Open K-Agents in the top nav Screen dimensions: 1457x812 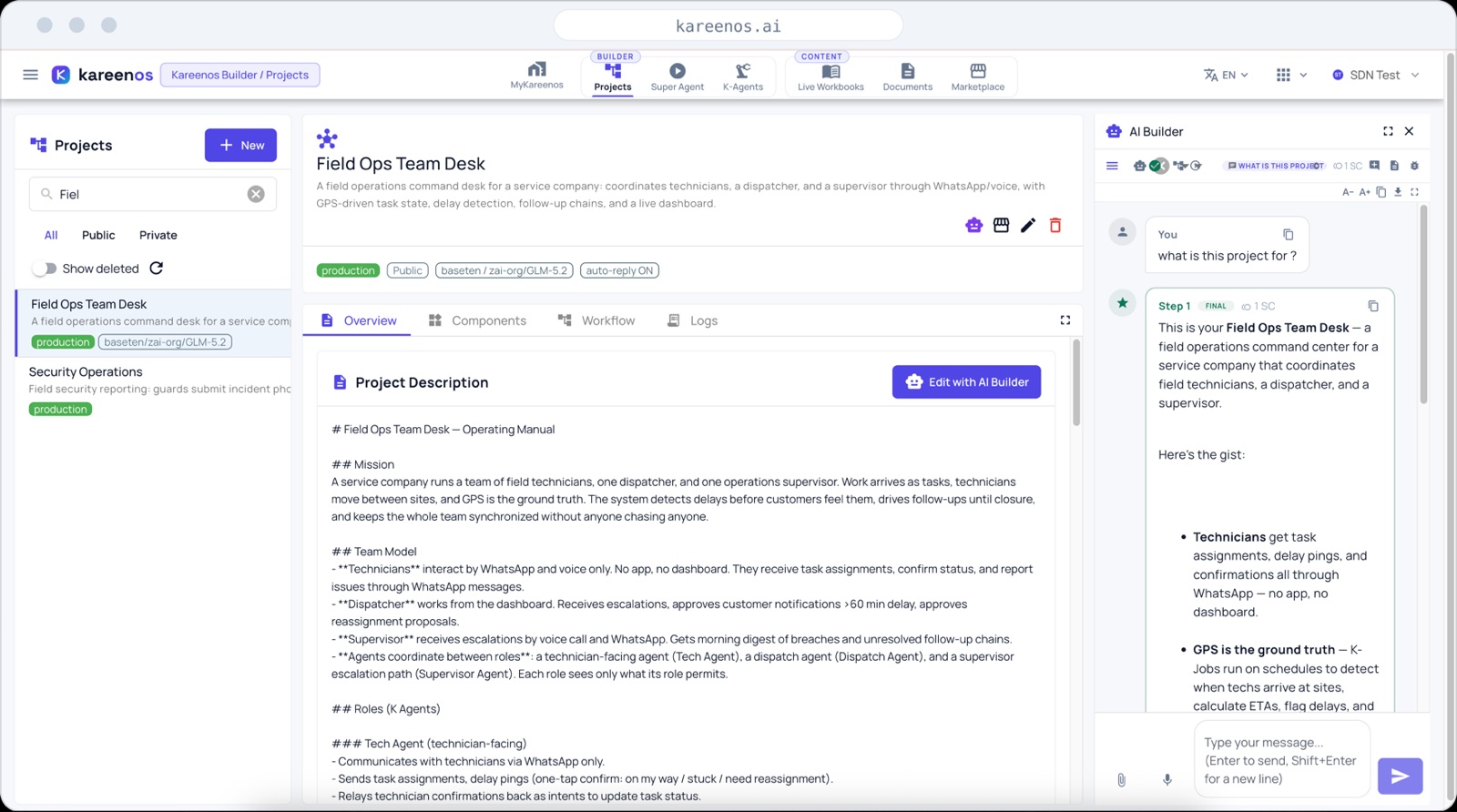click(743, 77)
